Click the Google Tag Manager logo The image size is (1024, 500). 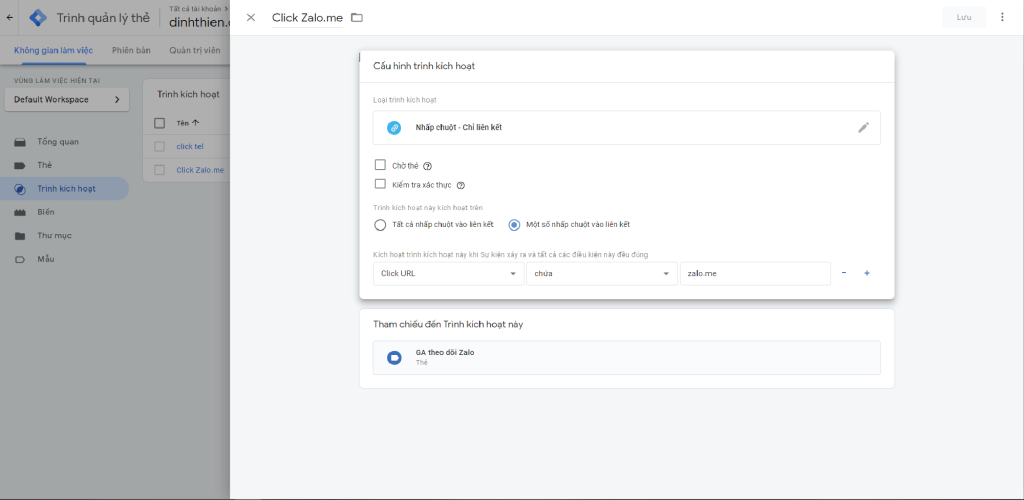[38, 17]
